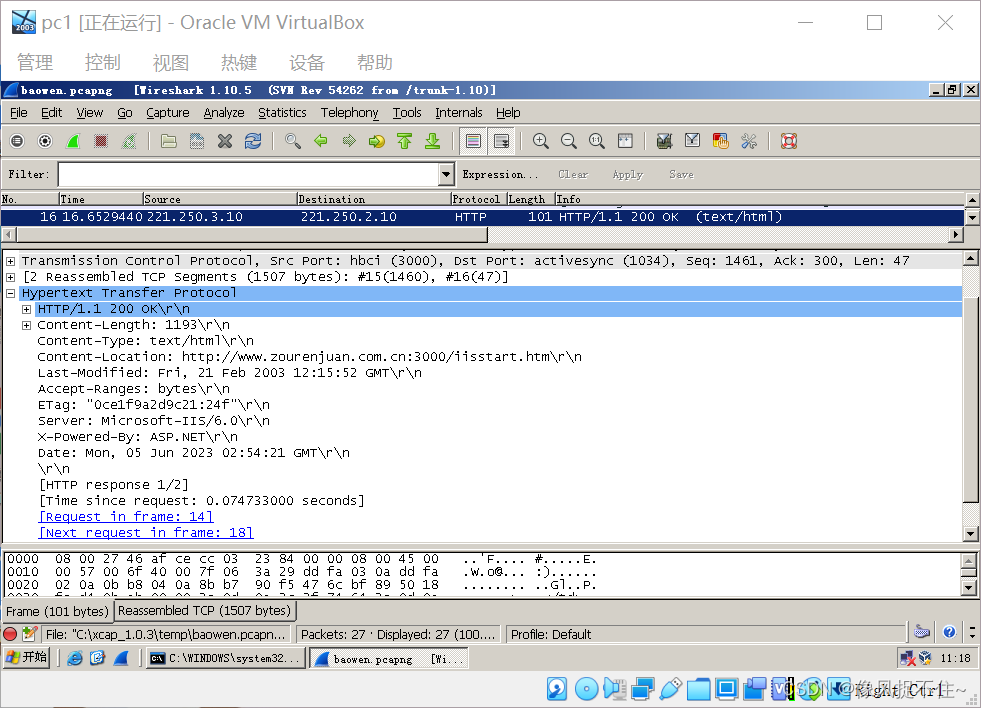Click Clear filter button
Image resolution: width=981 pixels, height=708 pixels.
click(x=573, y=174)
